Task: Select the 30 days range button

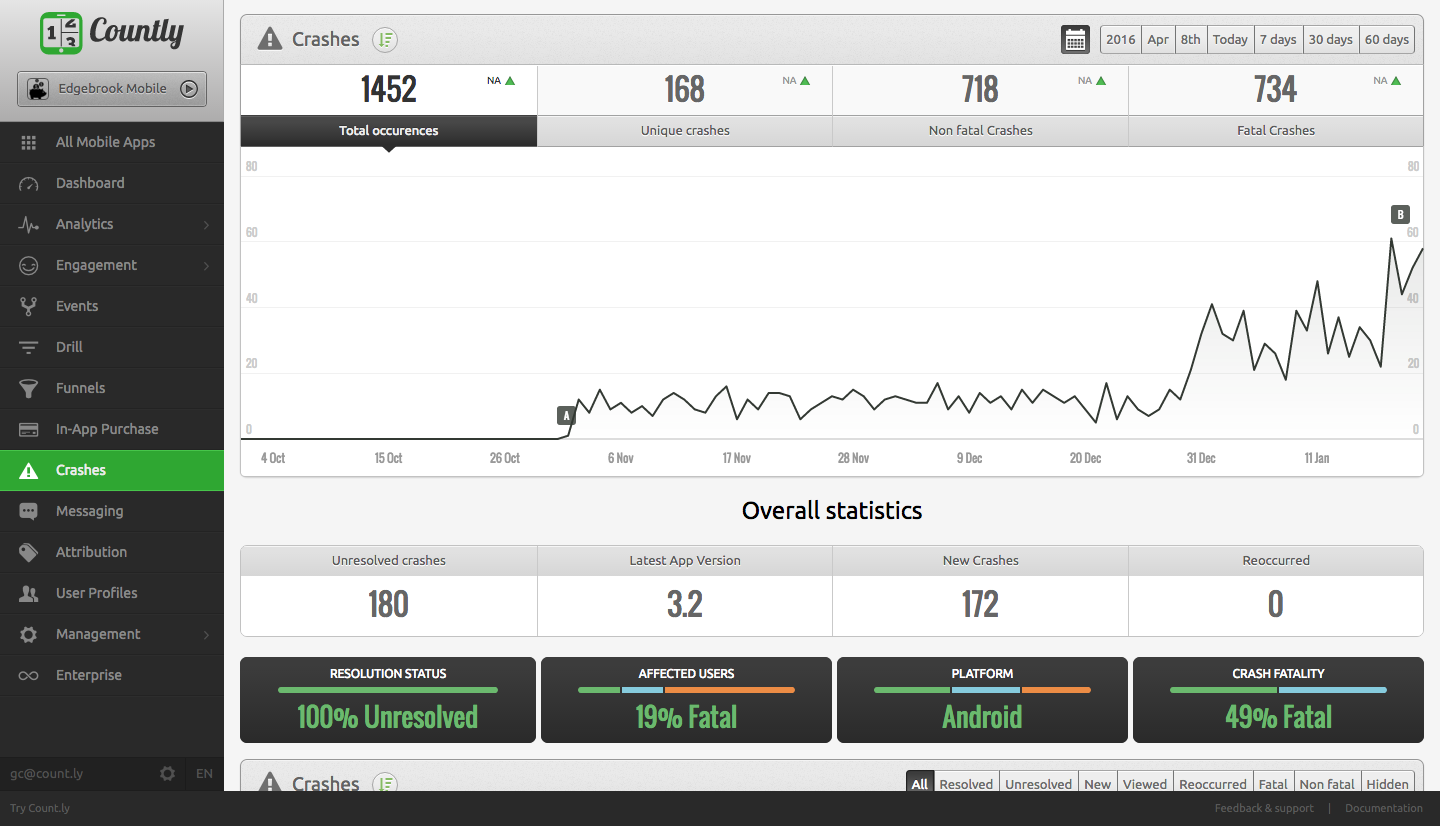Action: coord(1331,40)
